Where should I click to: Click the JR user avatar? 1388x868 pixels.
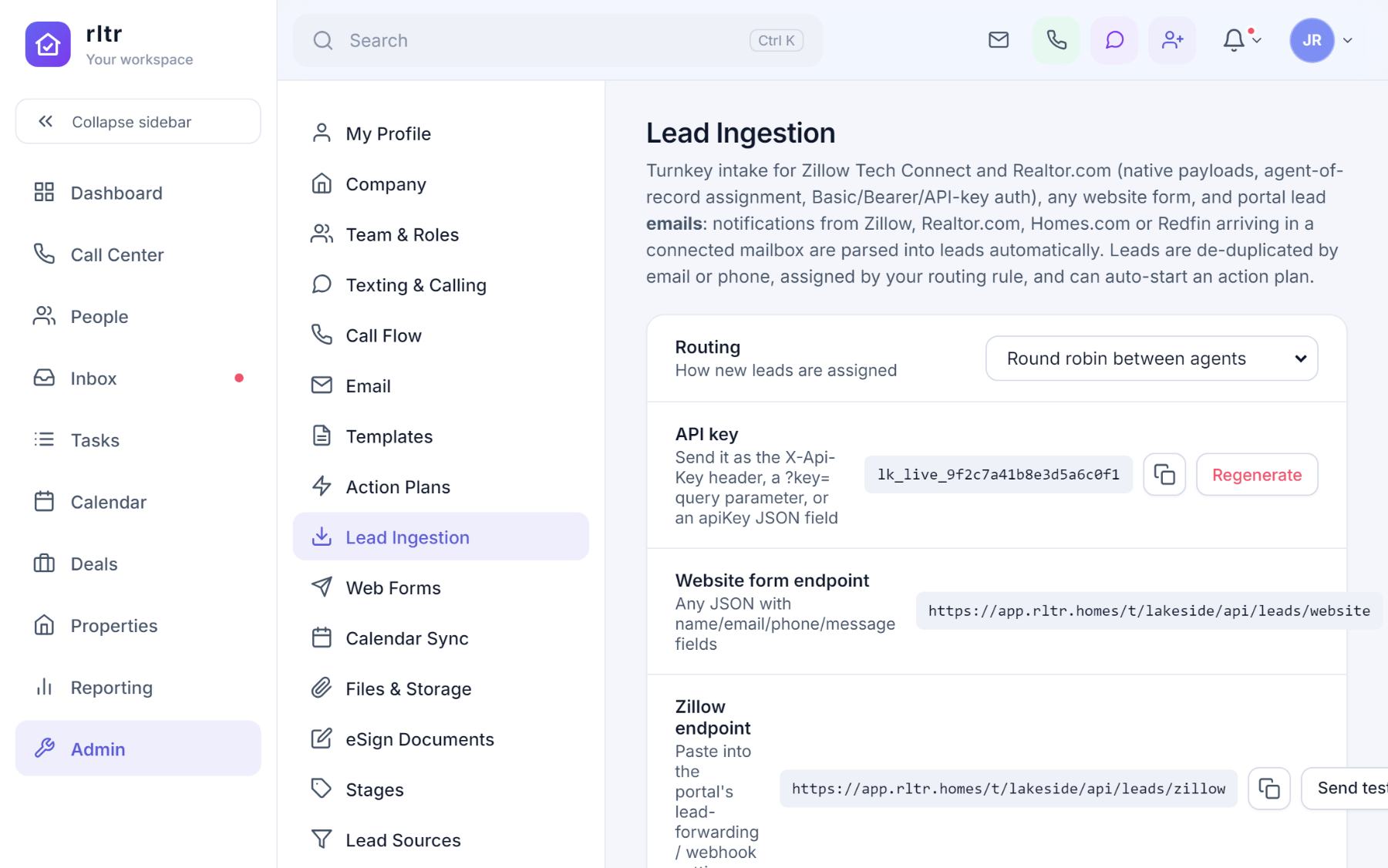1312,40
